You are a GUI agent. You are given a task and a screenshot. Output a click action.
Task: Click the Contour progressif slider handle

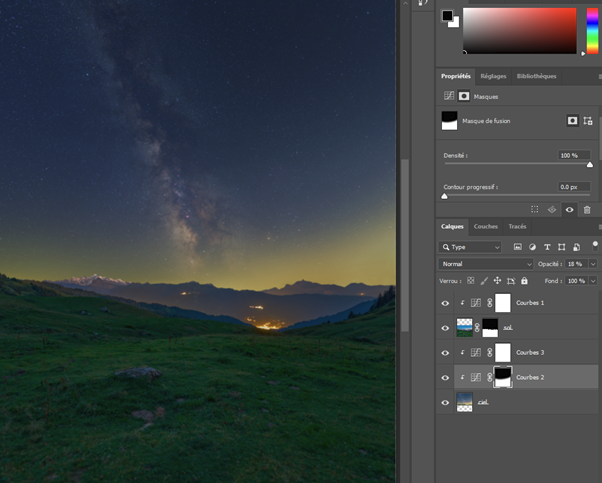[x=444, y=196]
